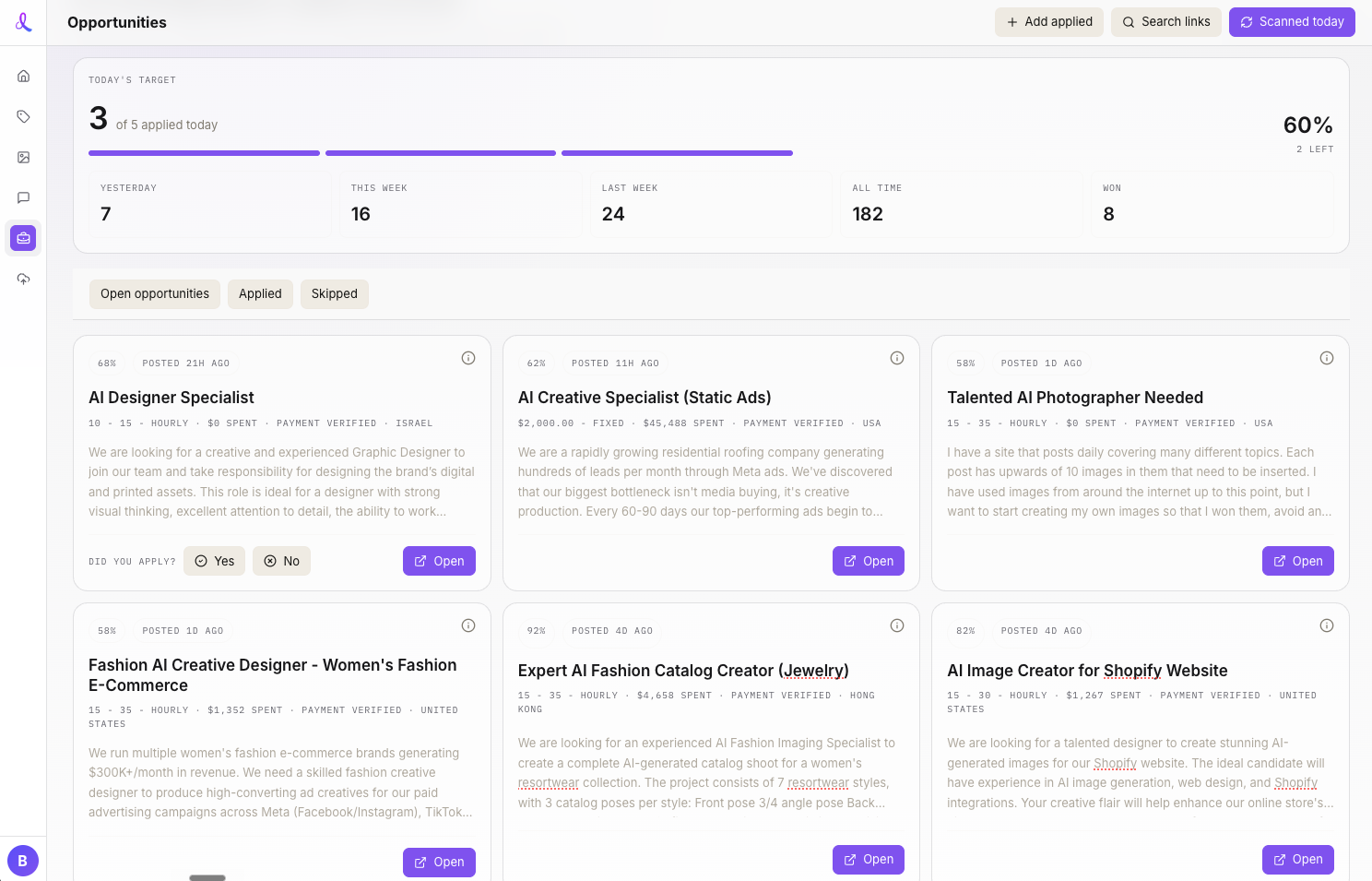The image size is (1372, 881).
Task: Switch to Open opportunities tab
Action: 155,293
